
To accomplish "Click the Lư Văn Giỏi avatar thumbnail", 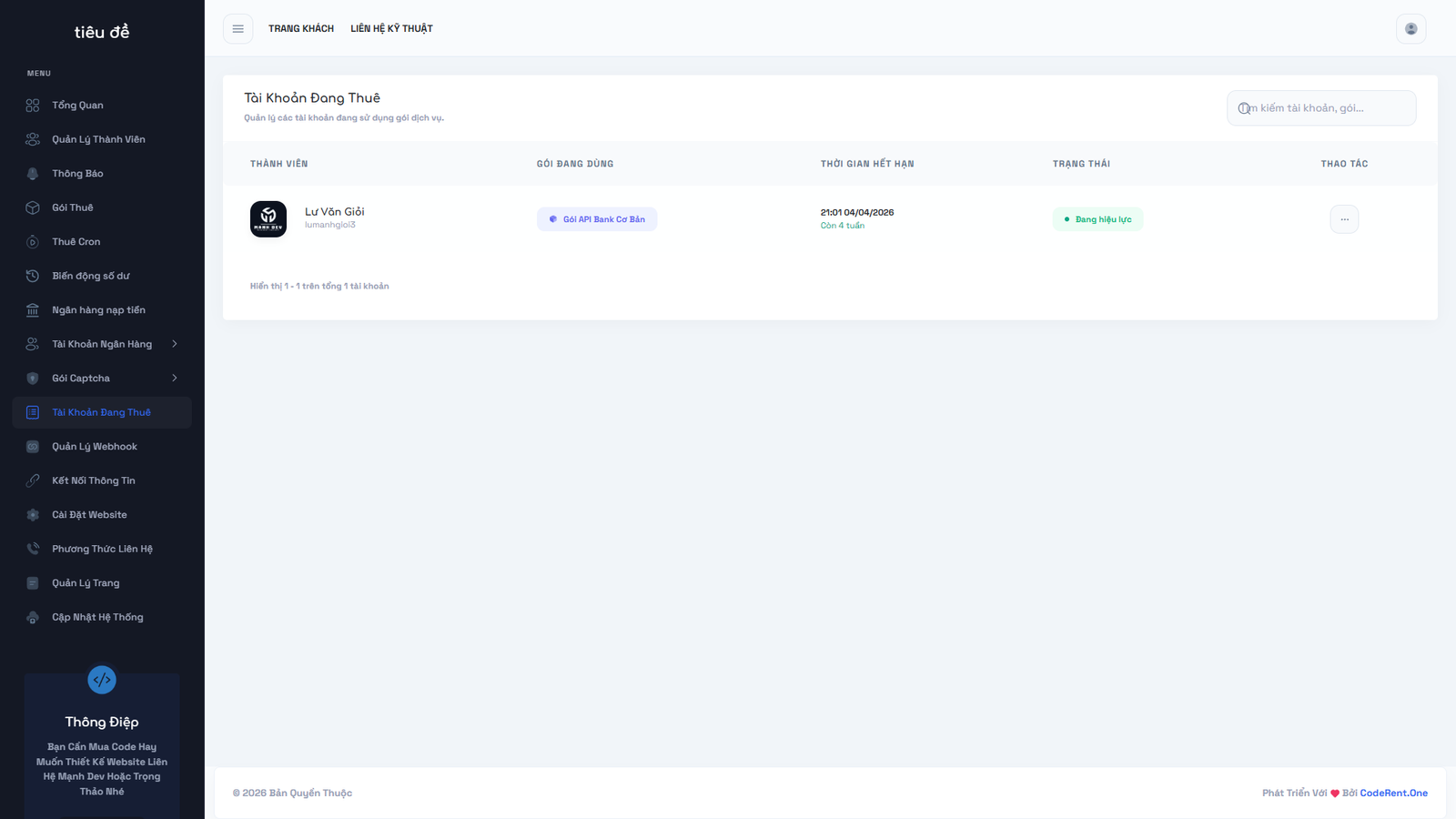I will [x=268, y=219].
